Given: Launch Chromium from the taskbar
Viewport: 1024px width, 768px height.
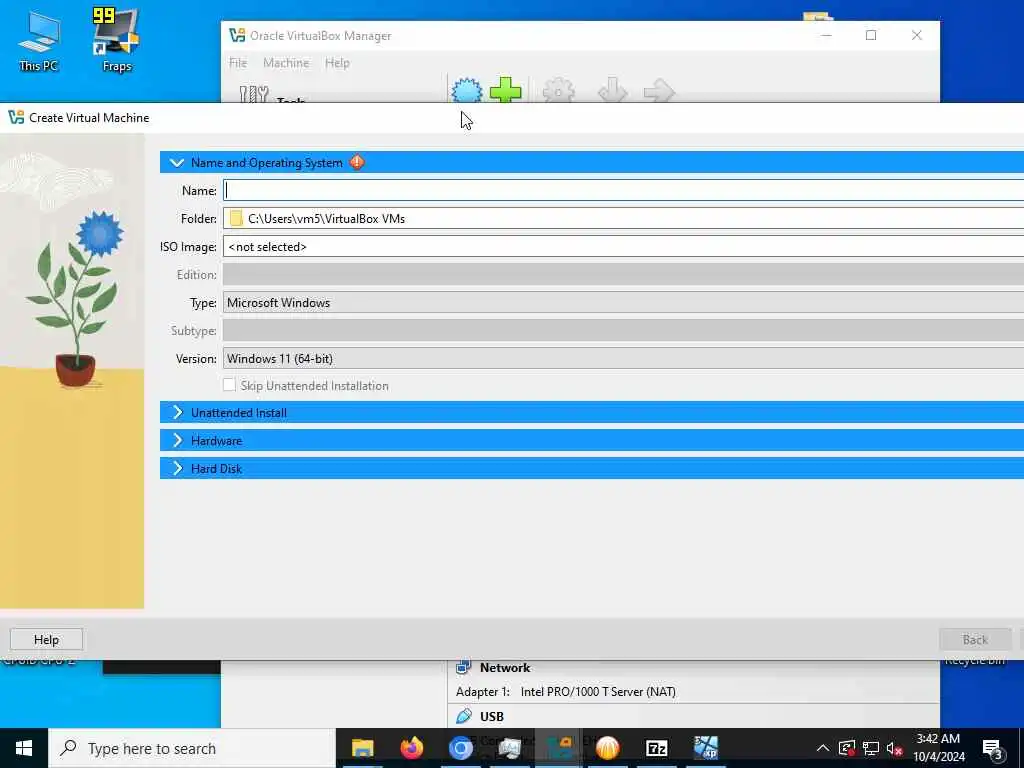Looking at the screenshot, I should (460, 748).
